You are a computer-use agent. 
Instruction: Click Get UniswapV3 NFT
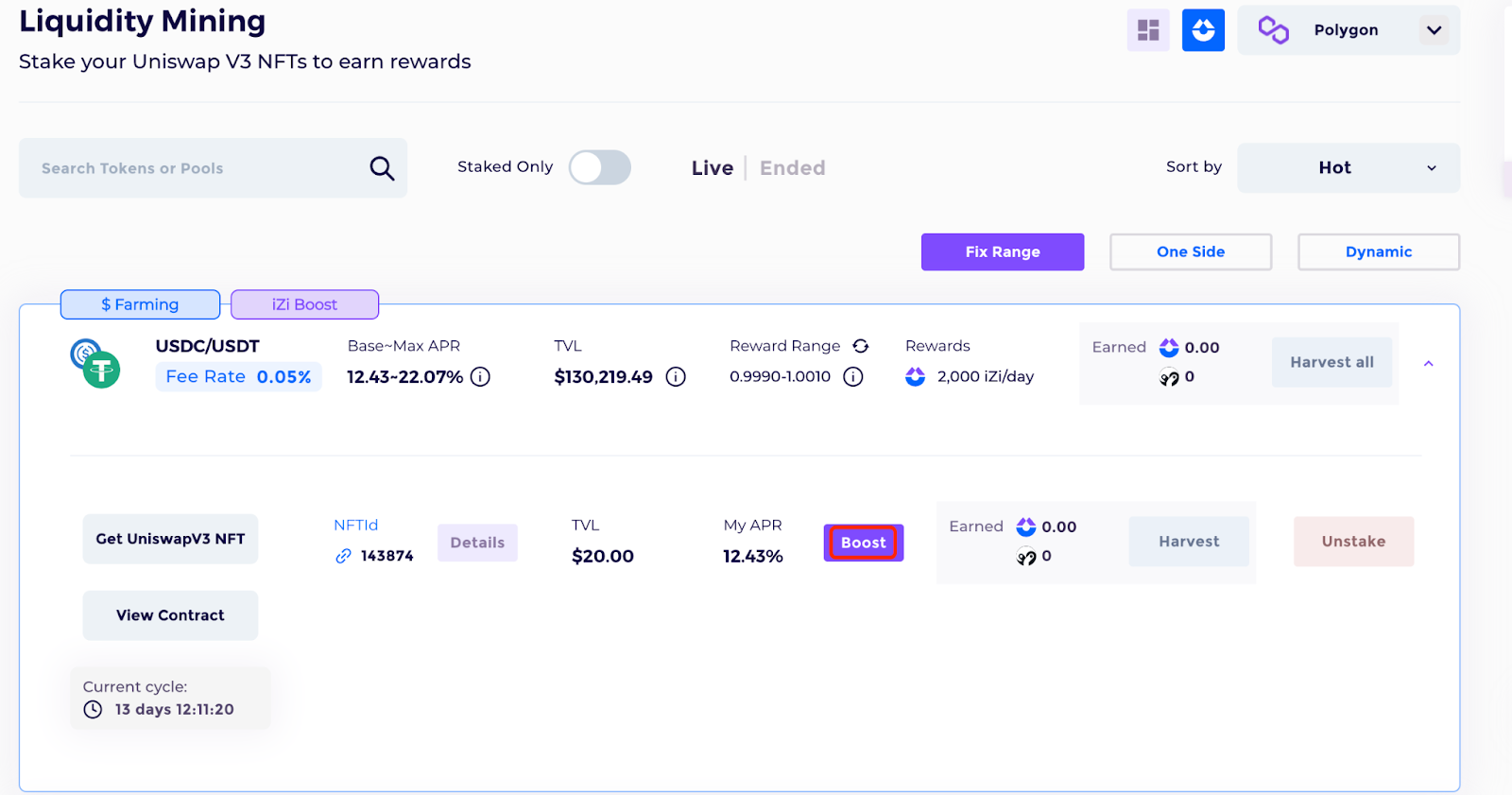(170, 539)
